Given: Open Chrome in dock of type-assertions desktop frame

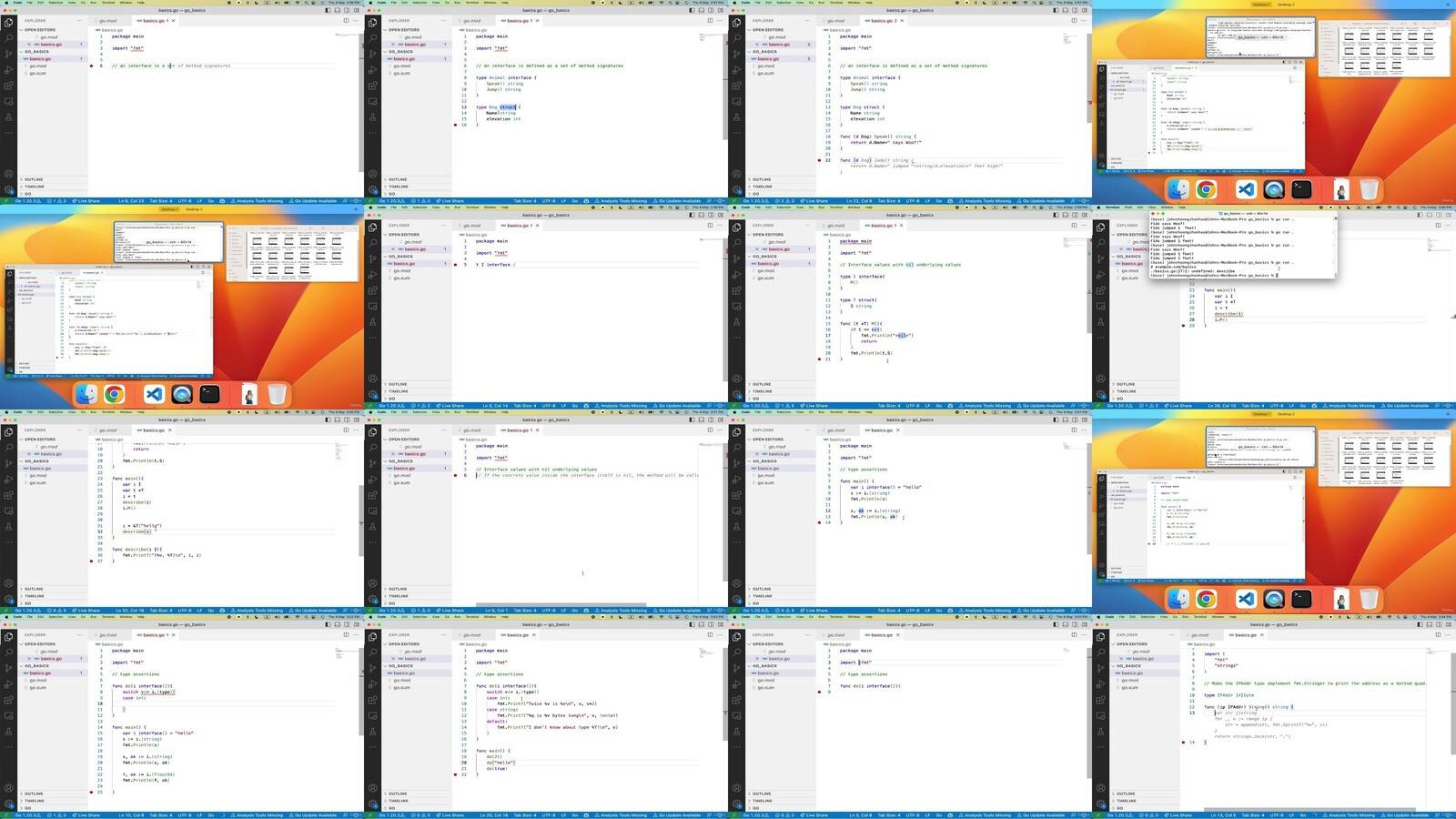Looking at the screenshot, I should coord(1206,599).
